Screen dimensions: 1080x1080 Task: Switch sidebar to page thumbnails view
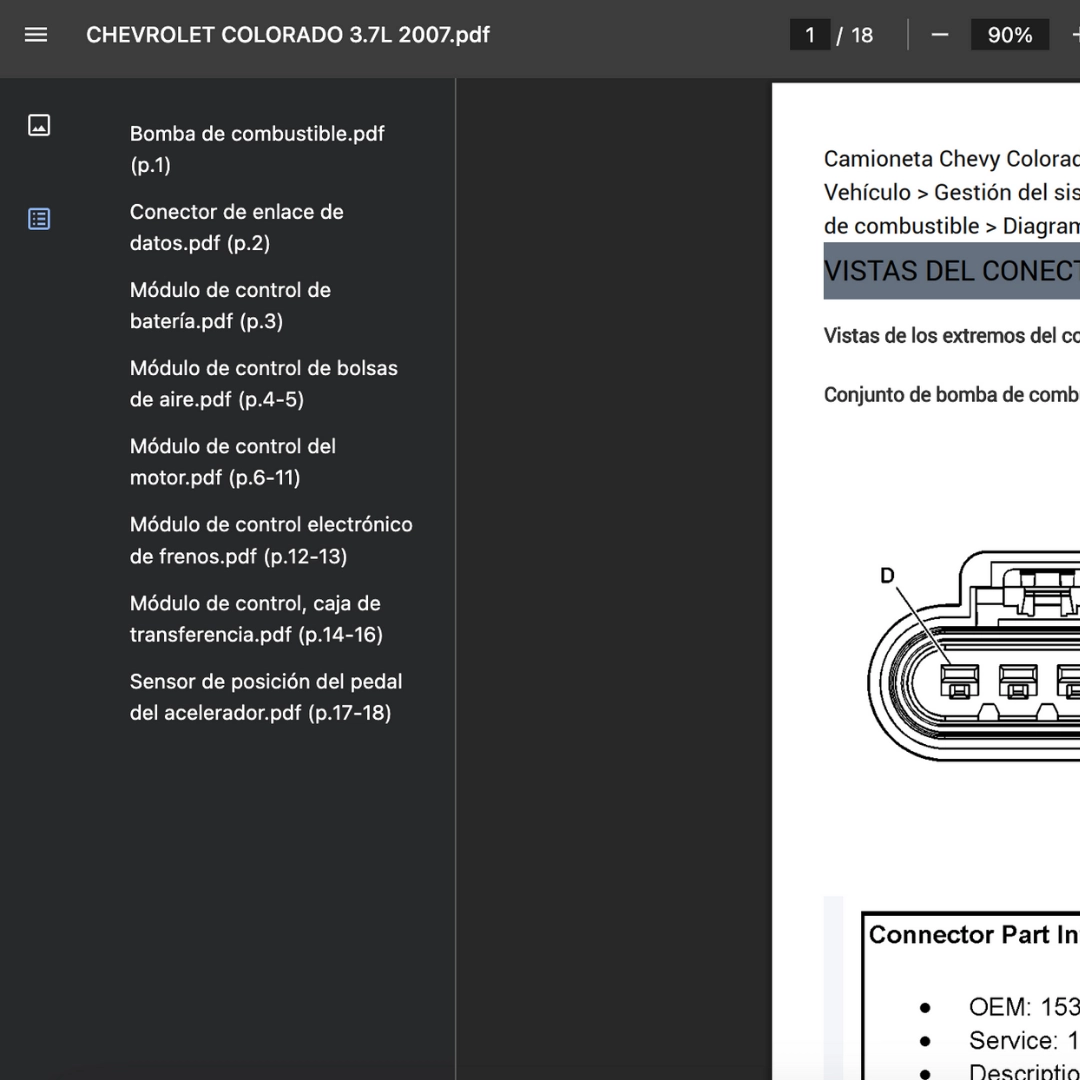[x=39, y=125]
